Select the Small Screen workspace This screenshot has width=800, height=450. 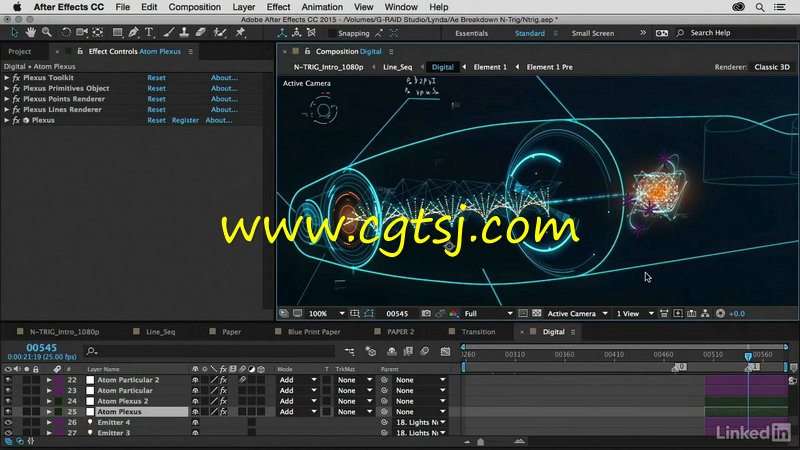point(593,33)
